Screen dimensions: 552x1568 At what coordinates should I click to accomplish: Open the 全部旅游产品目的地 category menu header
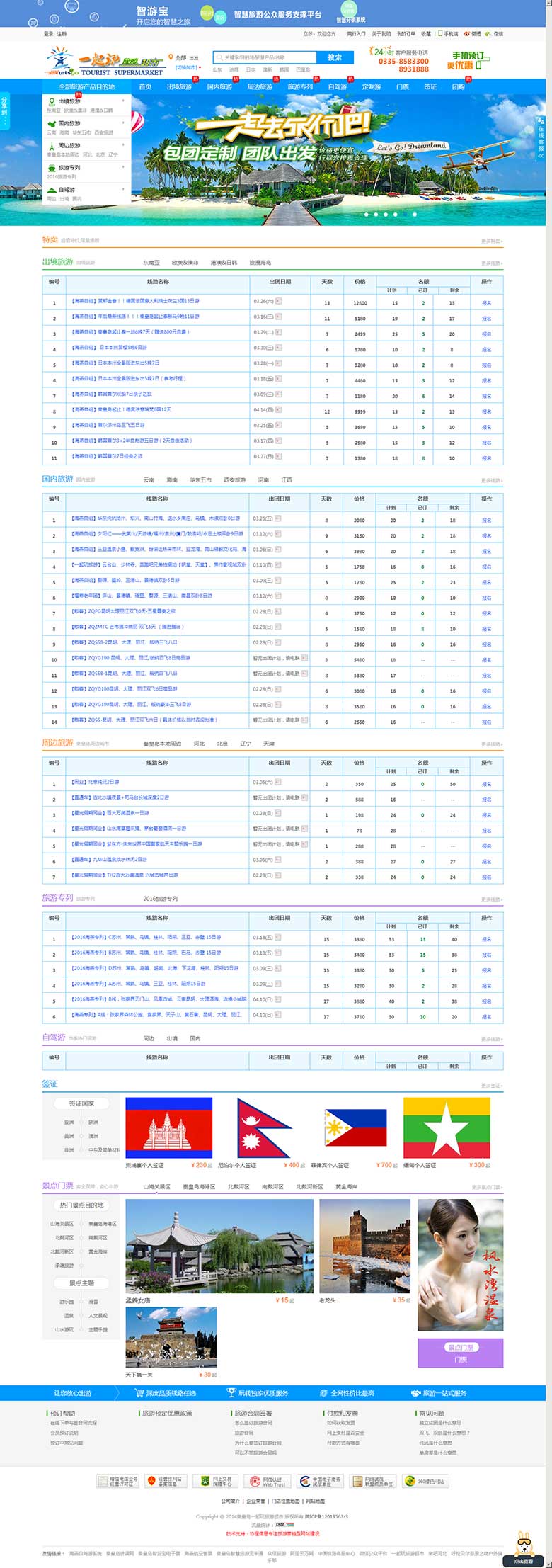pyautogui.click(x=86, y=86)
